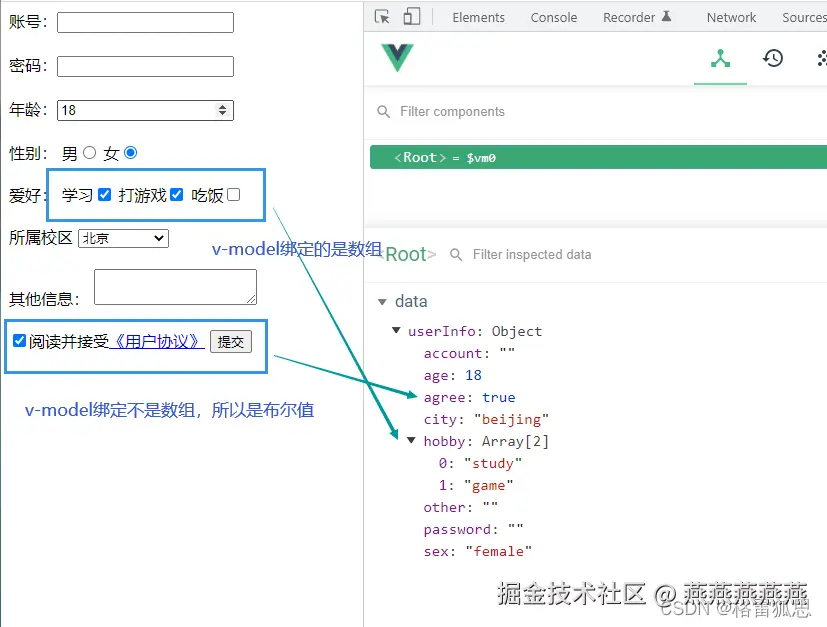
Task: Click the agree: true data row
Action: click(x=469, y=397)
